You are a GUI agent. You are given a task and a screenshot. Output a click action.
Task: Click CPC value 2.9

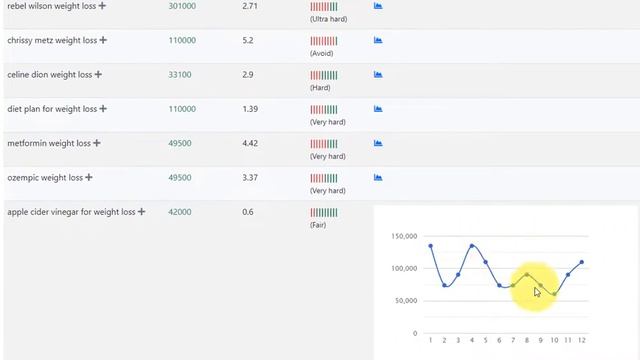click(248, 75)
